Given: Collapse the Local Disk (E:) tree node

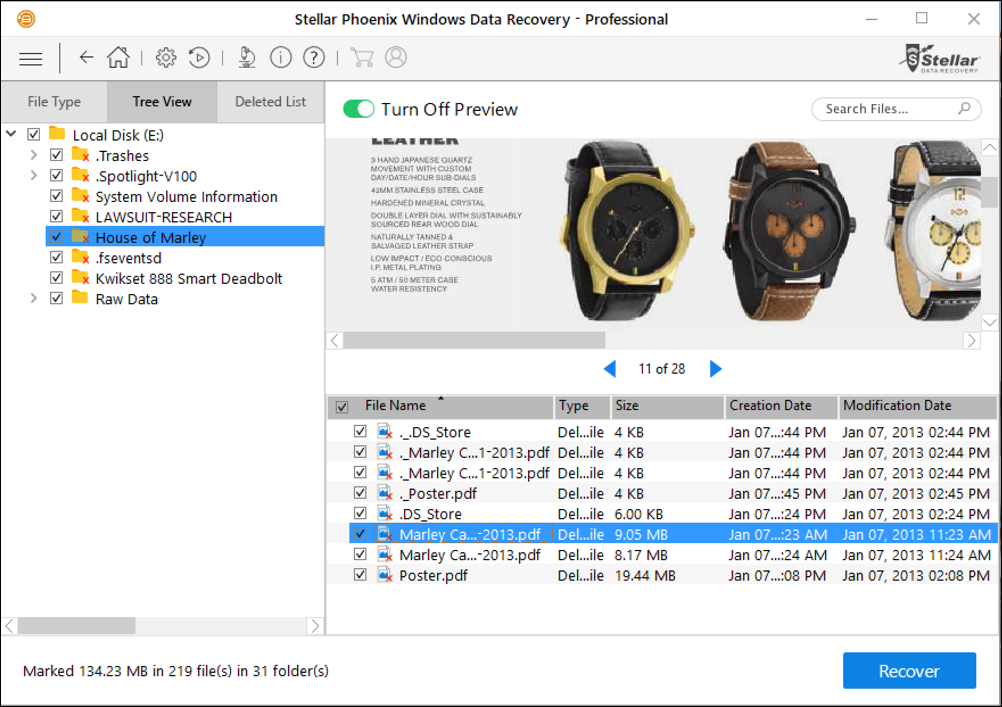Looking at the screenshot, I should 10,134.
